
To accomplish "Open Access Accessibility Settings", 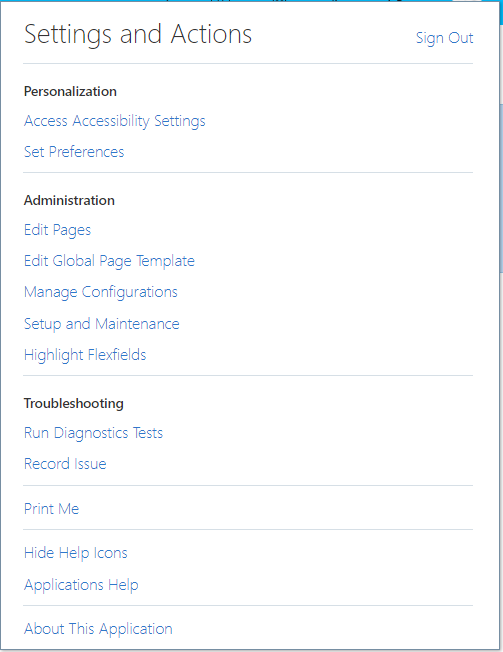I will (x=115, y=121).
